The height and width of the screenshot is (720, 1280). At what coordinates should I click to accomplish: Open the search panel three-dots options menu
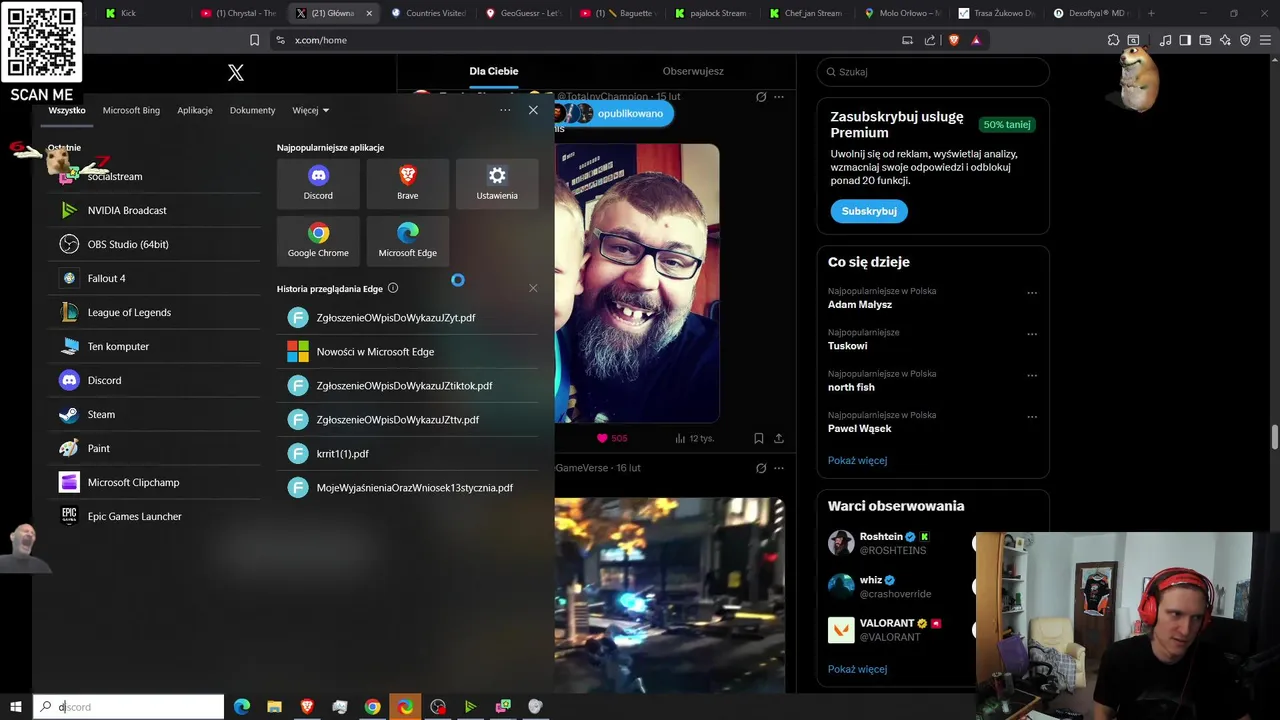tap(505, 110)
